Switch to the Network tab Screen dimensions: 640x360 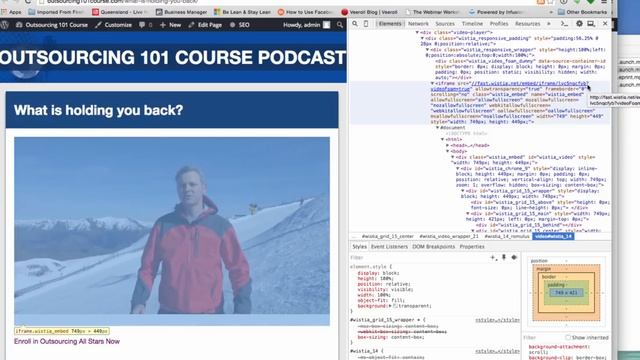(x=418, y=24)
